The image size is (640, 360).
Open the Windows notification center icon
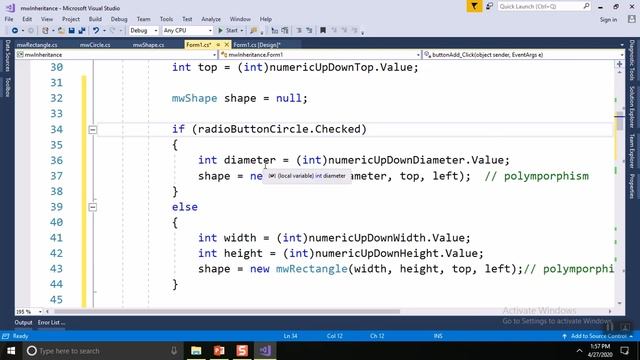(624, 351)
